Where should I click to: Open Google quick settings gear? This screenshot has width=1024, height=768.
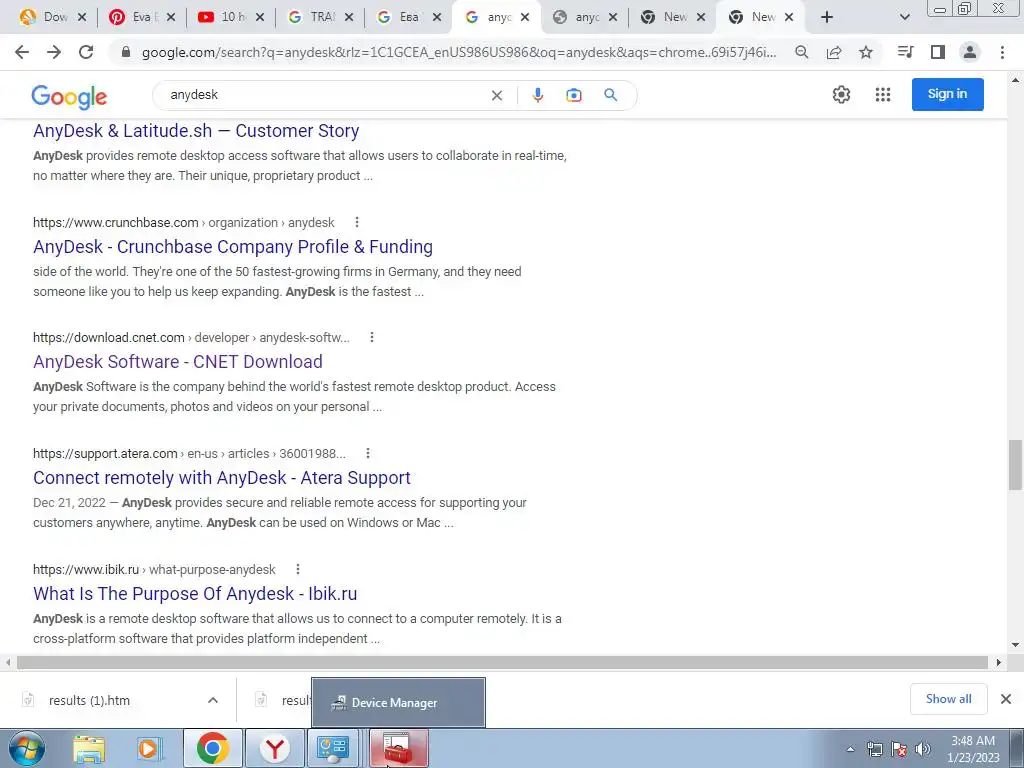841,95
